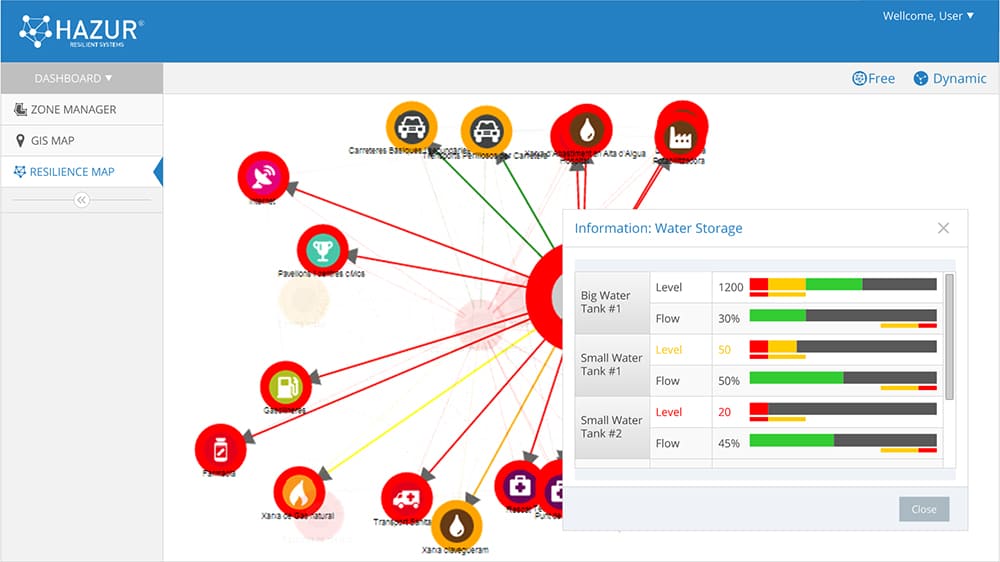This screenshot has height=562, width=1000.
Task: Select the large red central node
Action: click(545, 297)
